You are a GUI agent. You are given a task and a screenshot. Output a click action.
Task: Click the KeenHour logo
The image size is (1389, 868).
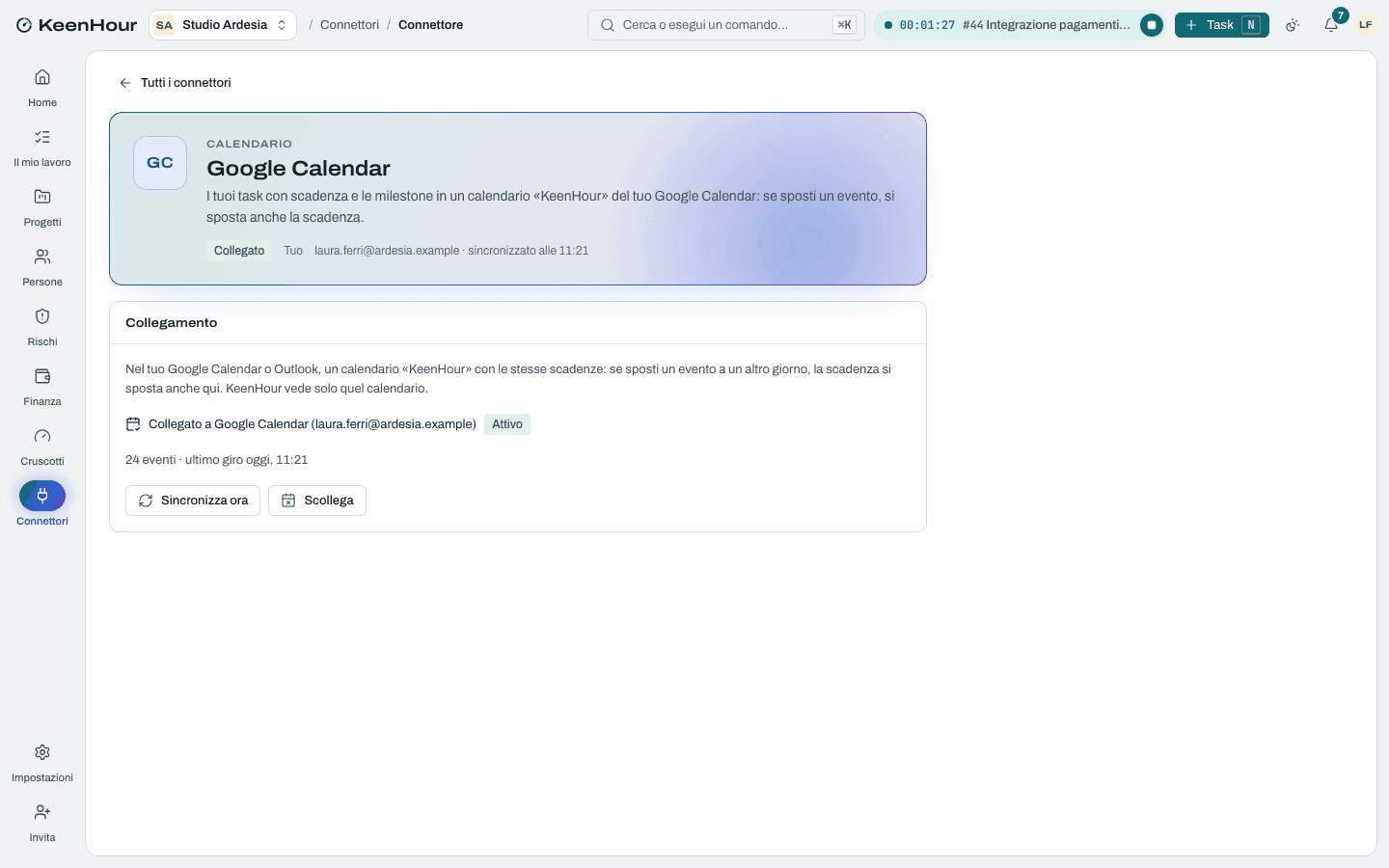pyautogui.click(x=77, y=25)
